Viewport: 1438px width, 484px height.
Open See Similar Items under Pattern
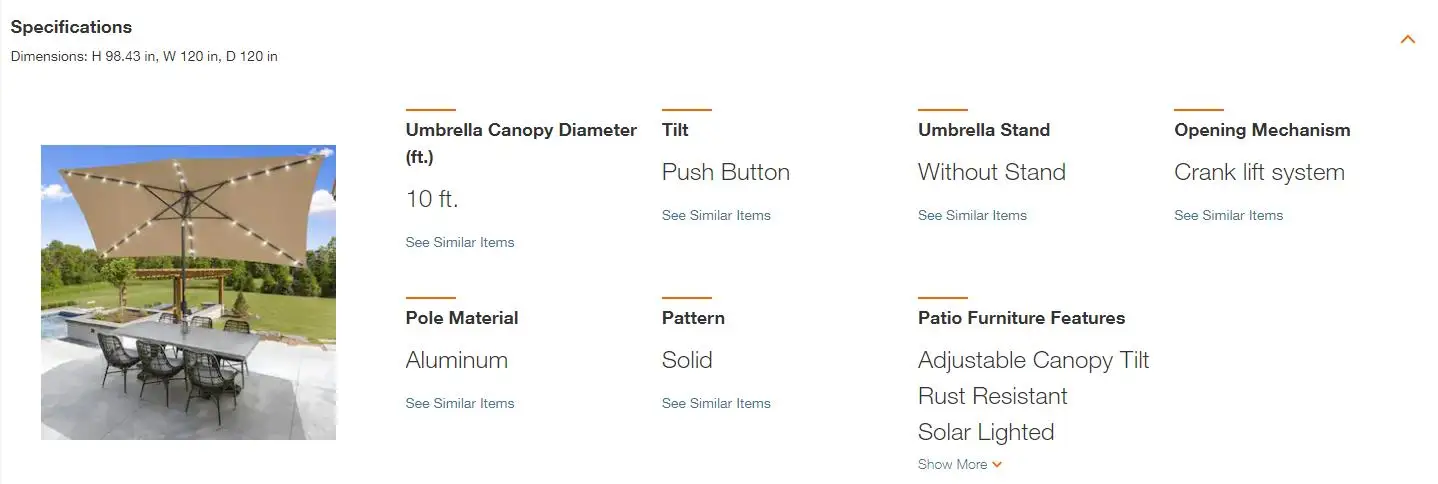coord(716,403)
